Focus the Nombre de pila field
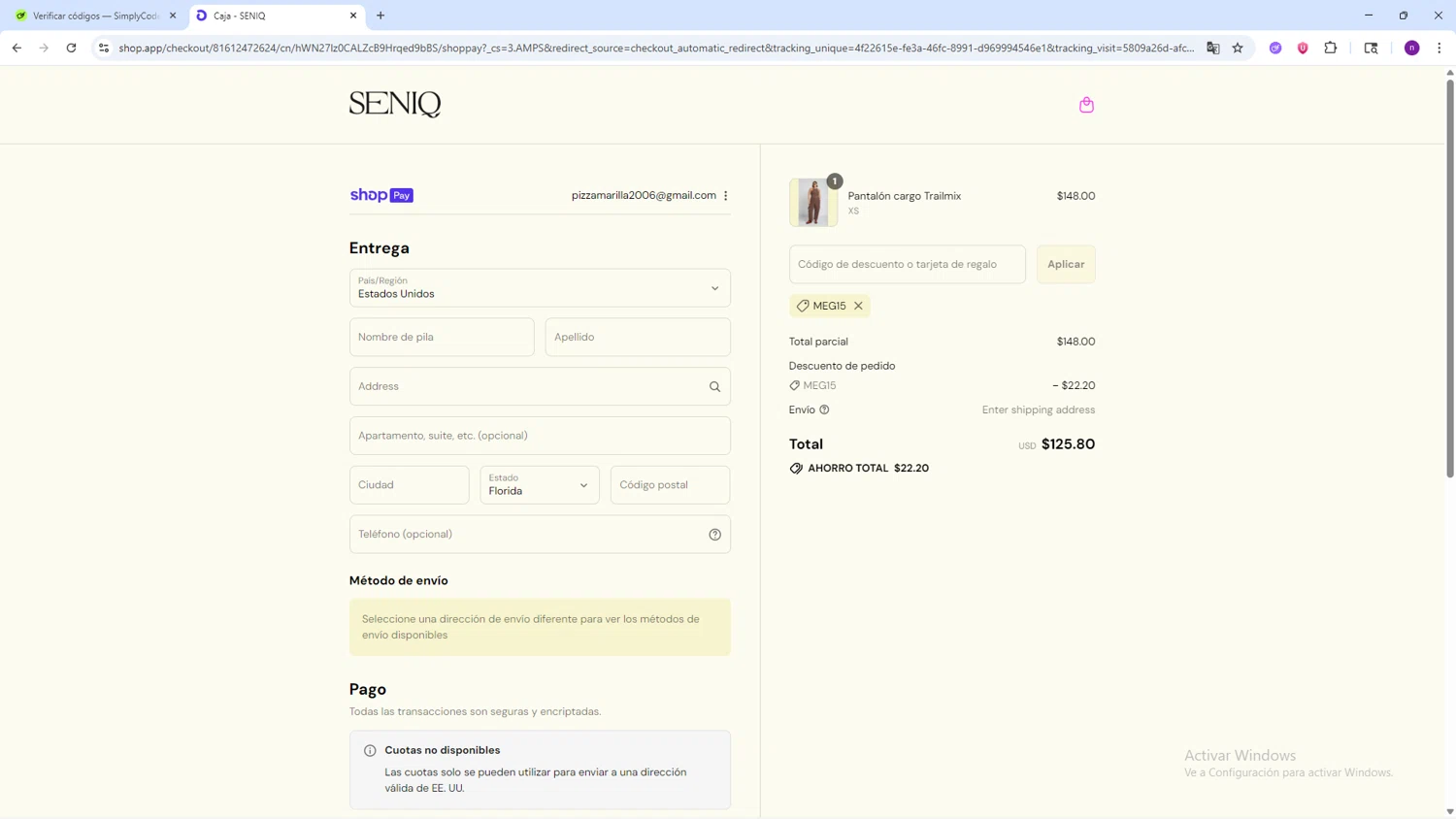 (442, 337)
